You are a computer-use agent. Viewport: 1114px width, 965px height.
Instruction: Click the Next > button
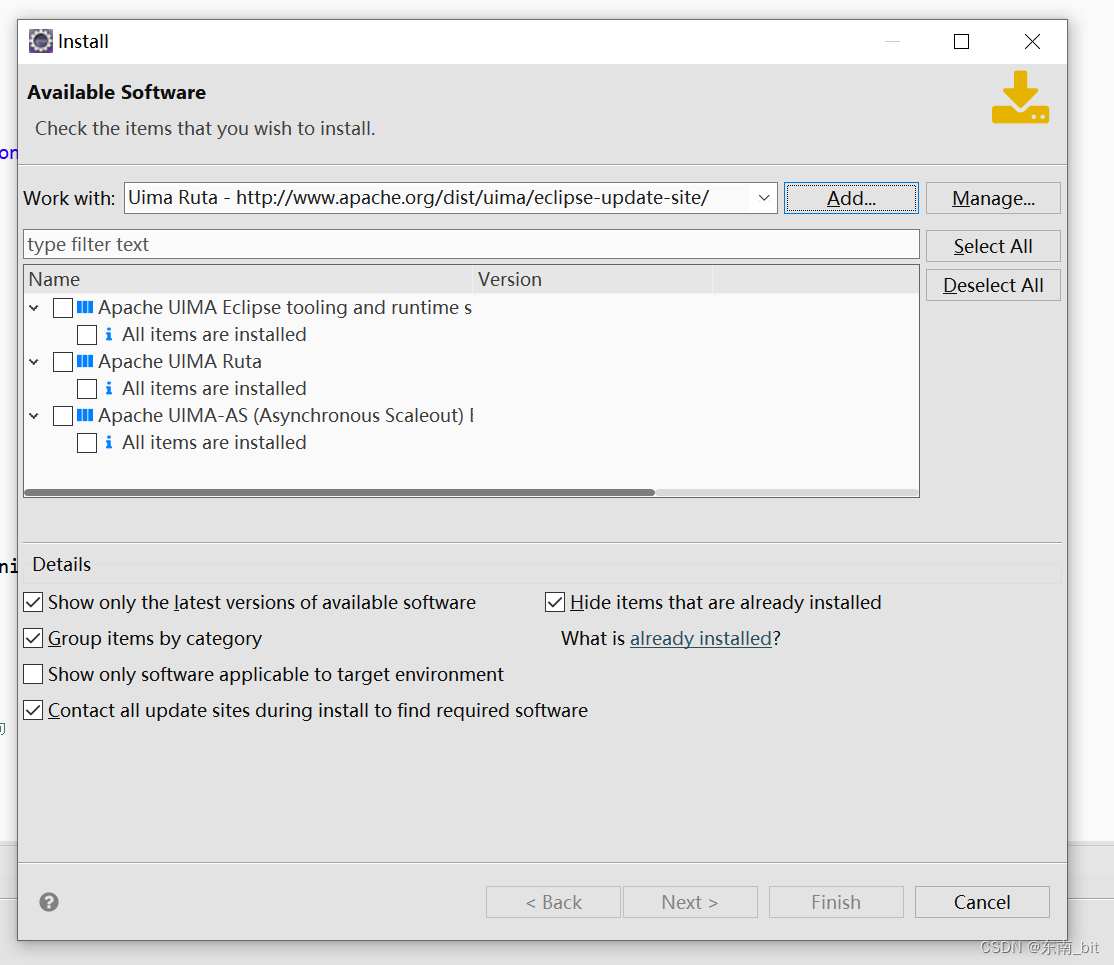[x=690, y=902]
